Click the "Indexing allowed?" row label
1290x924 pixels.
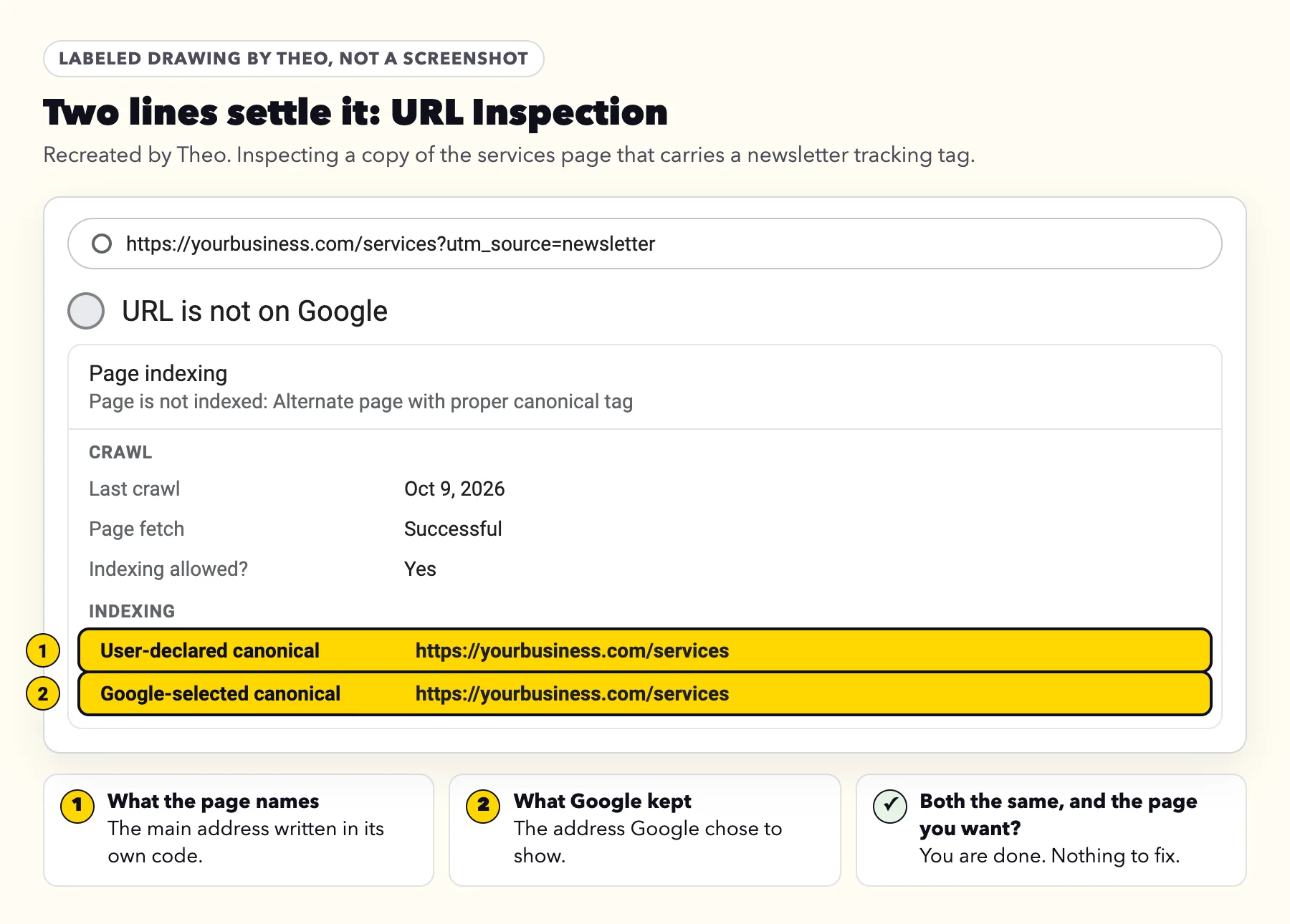coord(168,569)
